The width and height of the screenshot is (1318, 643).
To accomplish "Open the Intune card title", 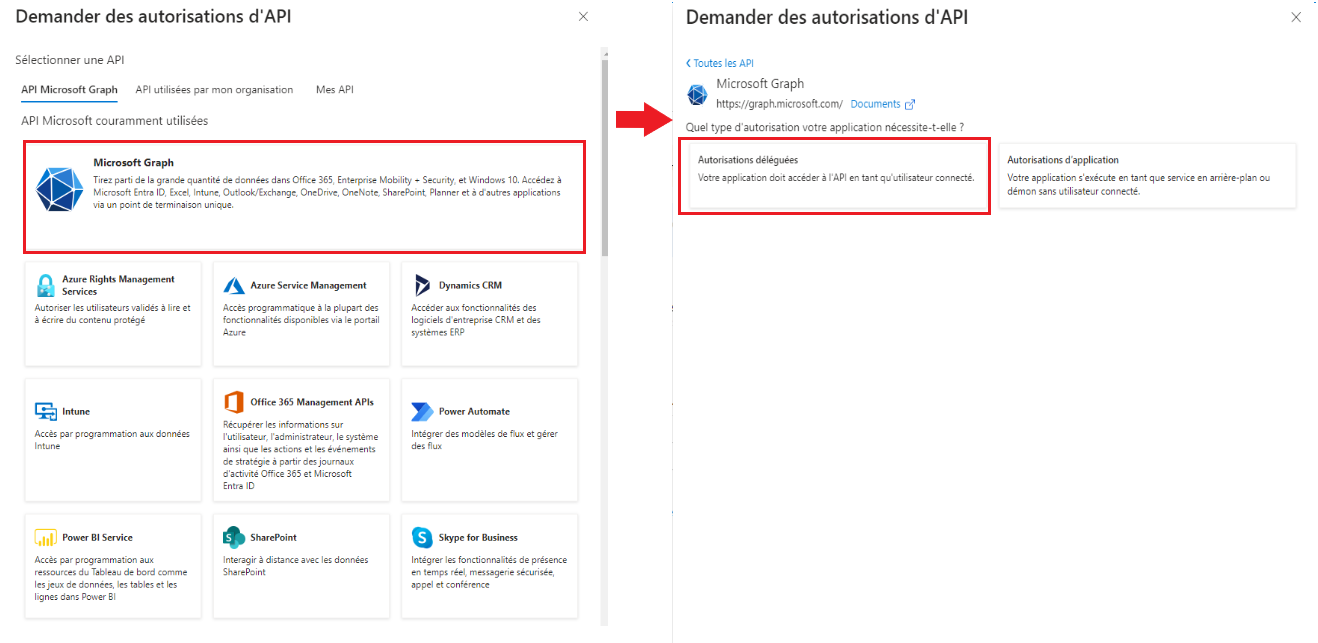I will pyautogui.click(x=76, y=411).
